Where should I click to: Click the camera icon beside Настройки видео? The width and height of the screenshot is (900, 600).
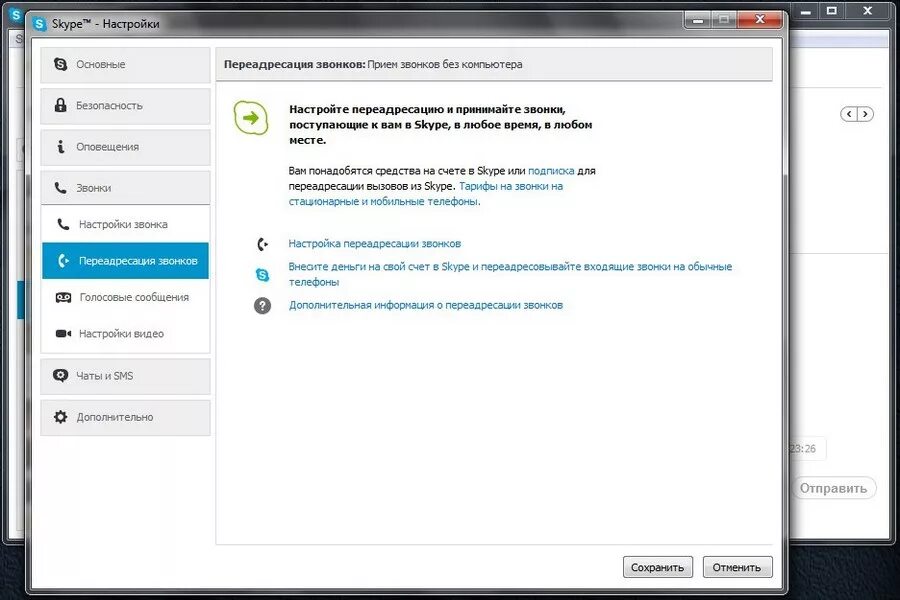pos(63,334)
